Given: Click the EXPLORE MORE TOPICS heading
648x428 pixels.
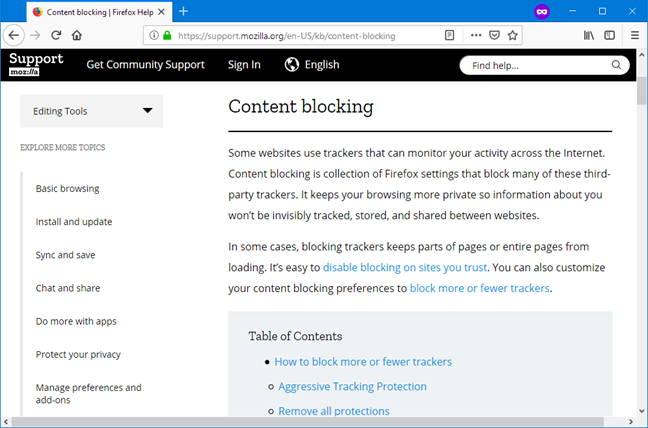Looking at the screenshot, I should coord(63,147).
